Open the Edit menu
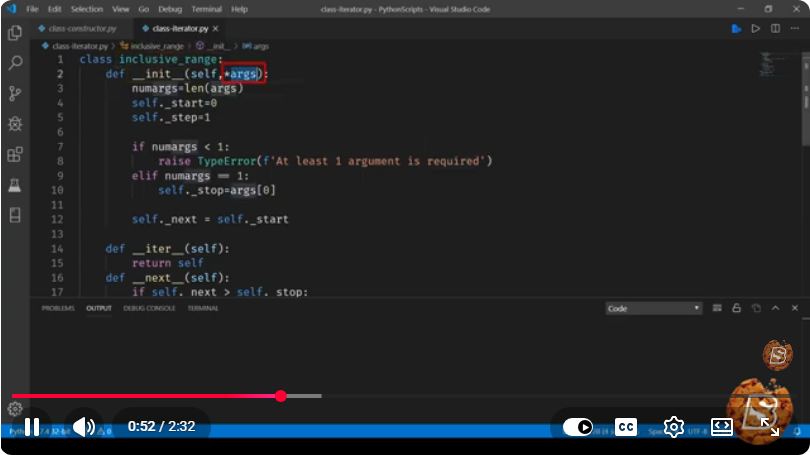This screenshot has height=455, width=810. [54, 9]
